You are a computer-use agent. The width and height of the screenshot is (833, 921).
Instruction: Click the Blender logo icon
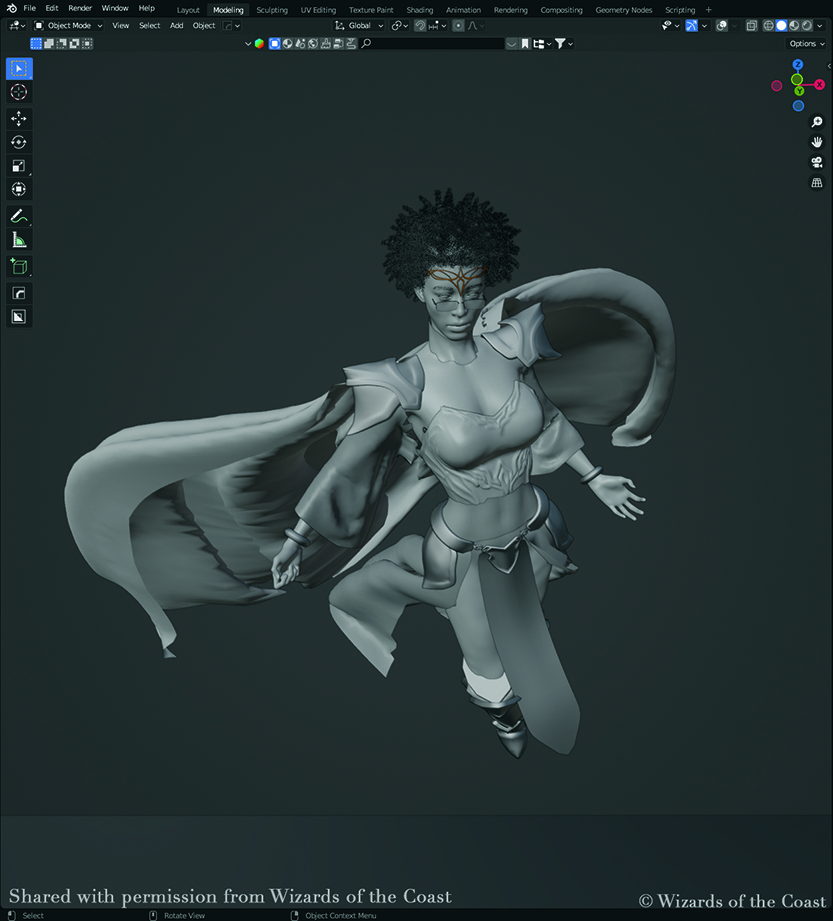coord(11,8)
